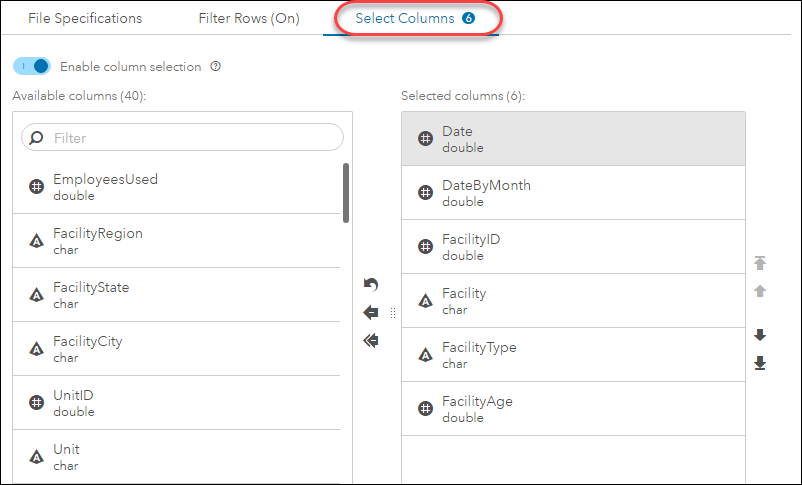Move selected column to bottom
This screenshot has width=802, height=485.
click(x=760, y=363)
